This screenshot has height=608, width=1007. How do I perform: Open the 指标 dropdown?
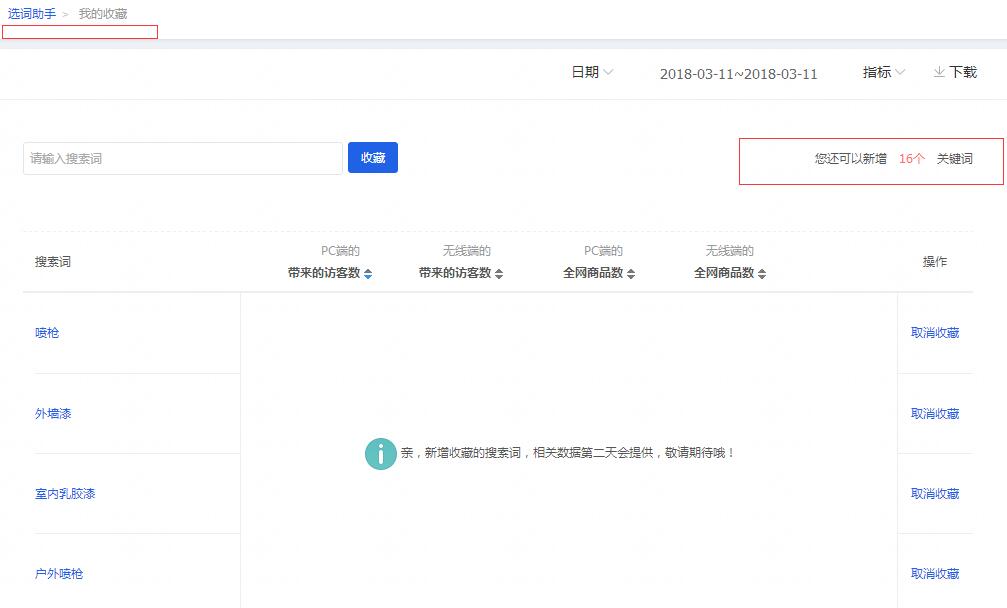point(883,72)
